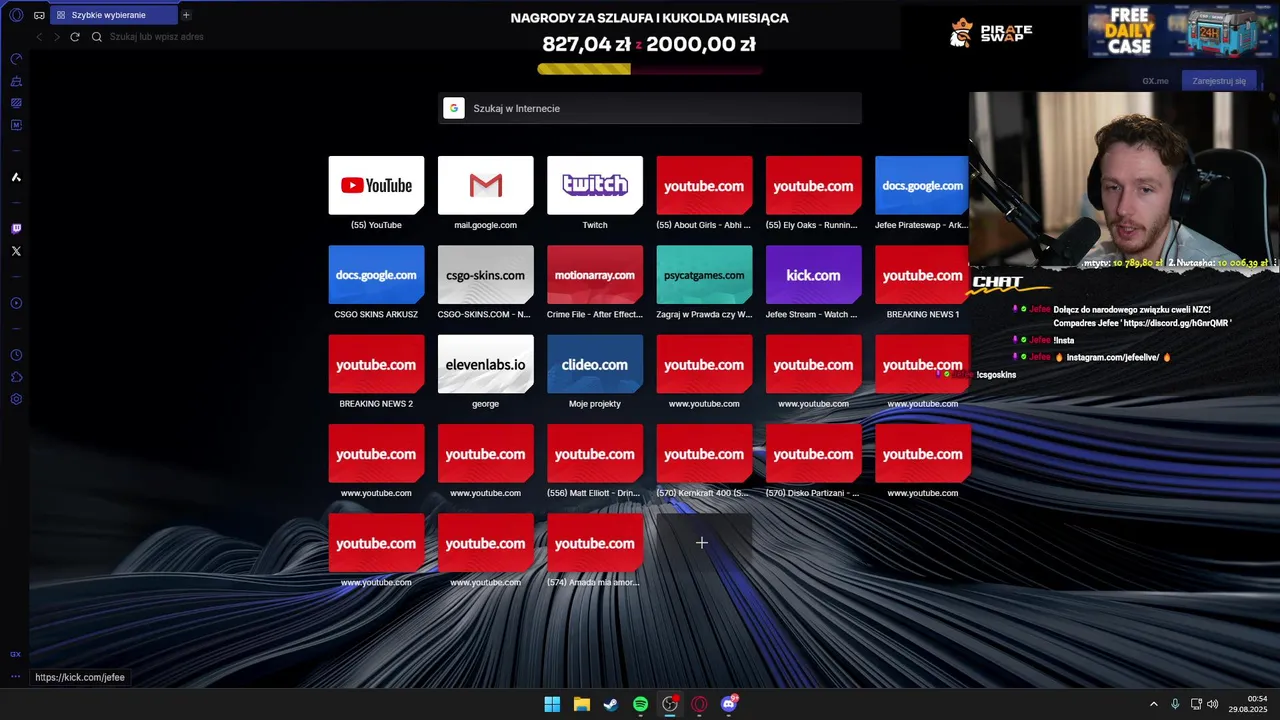
Task: Open the BREAKING NEWS 1 youtube tile
Action: point(922,275)
